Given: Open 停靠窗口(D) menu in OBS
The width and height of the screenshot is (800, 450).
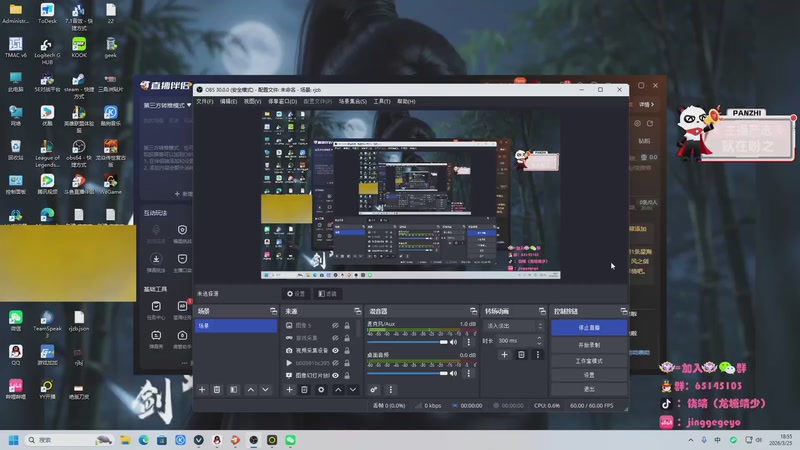Looking at the screenshot, I should (x=282, y=102).
